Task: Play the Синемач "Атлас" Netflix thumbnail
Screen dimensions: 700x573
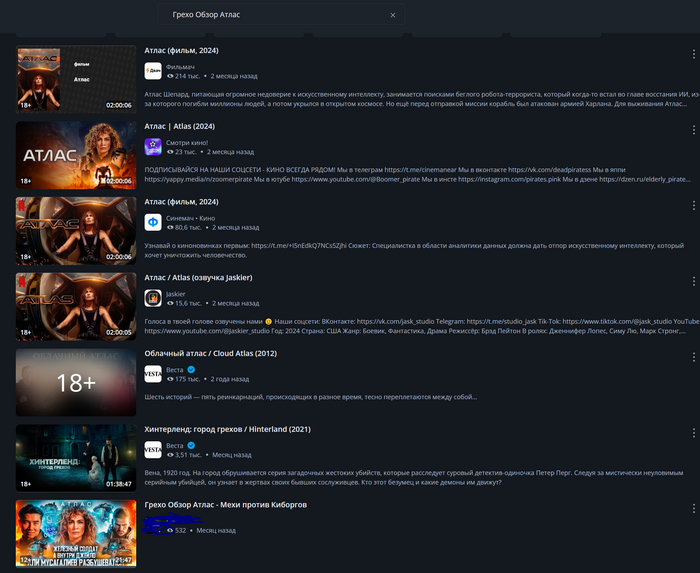Action: coord(76,231)
